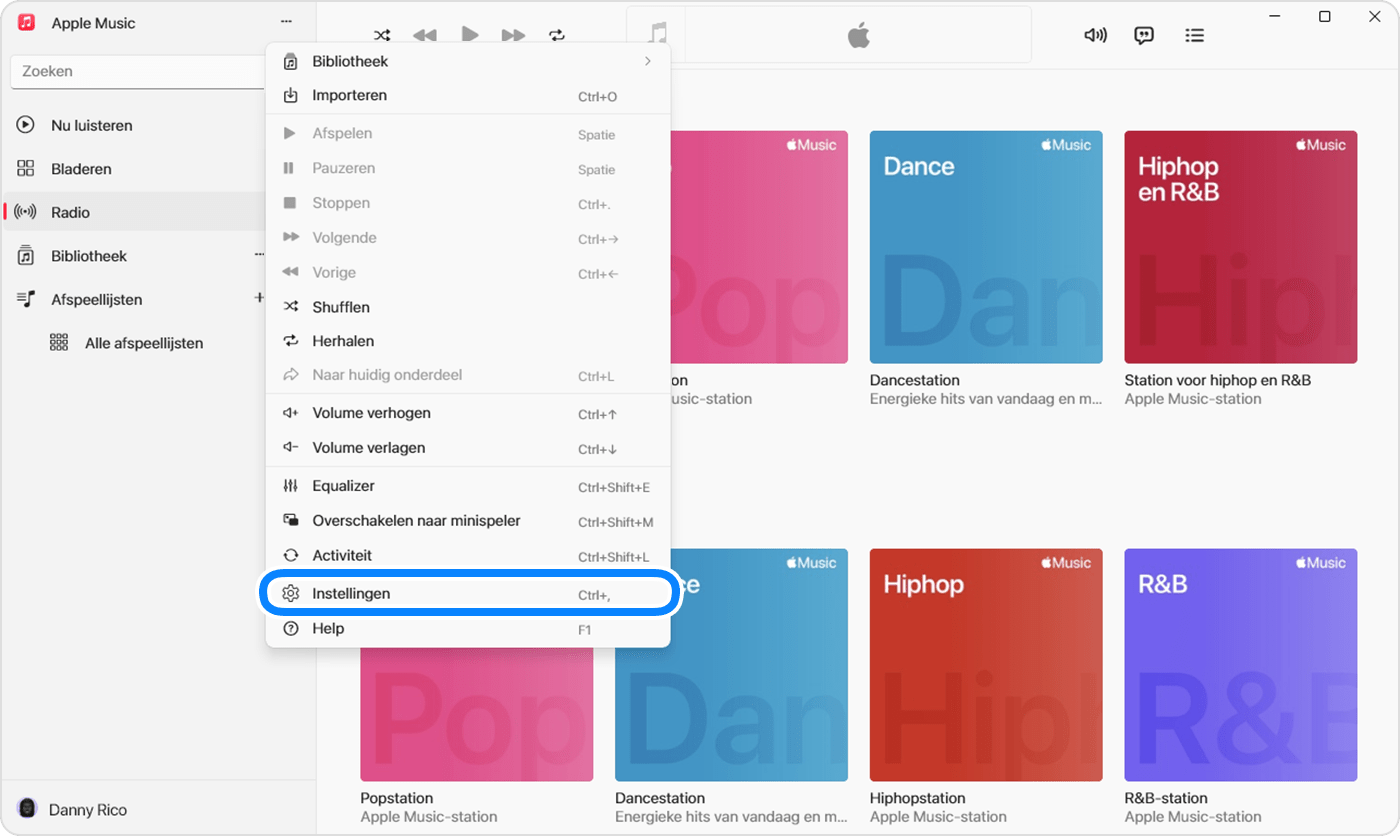Viewport: 1400px width, 836px height.
Task: Select Volume verhogen in the menu
Action: pyautogui.click(x=468, y=413)
